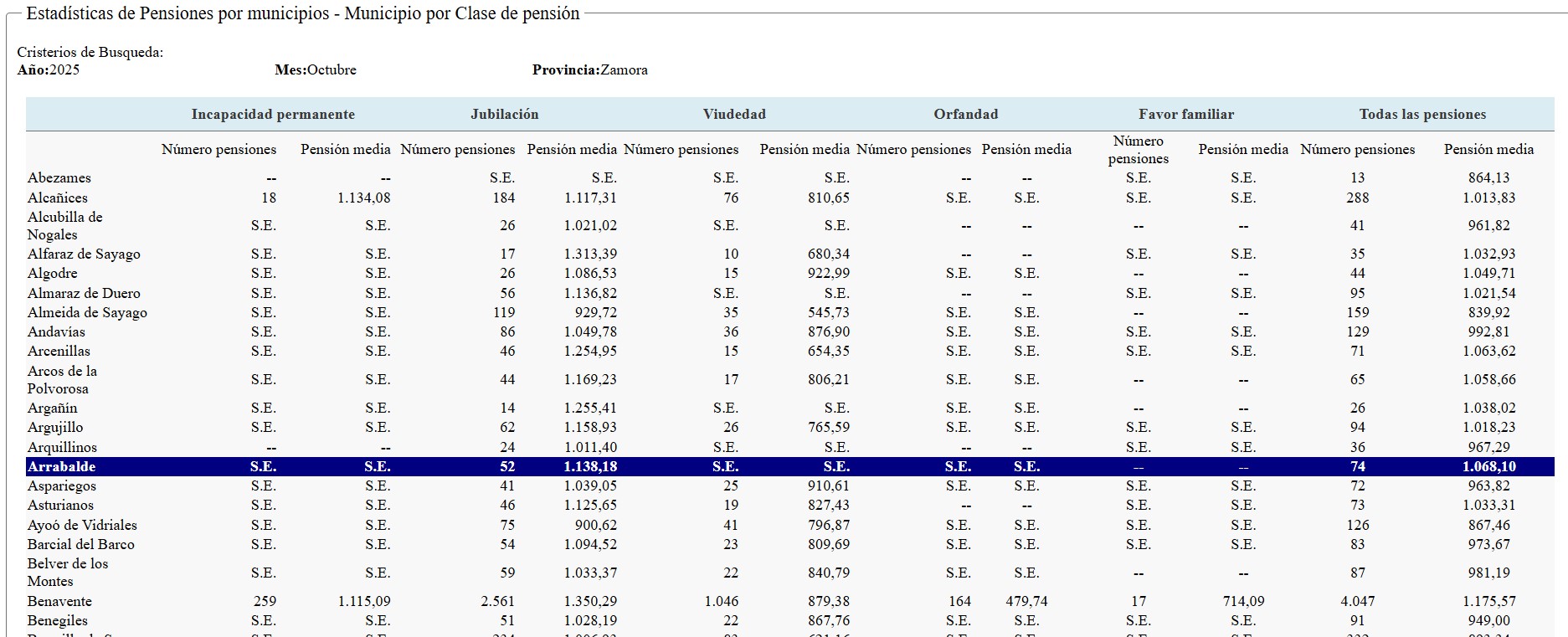The image size is (1568, 637).
Task: Select the Arcos de la Polvorosa row
Action: click(62, 380)
